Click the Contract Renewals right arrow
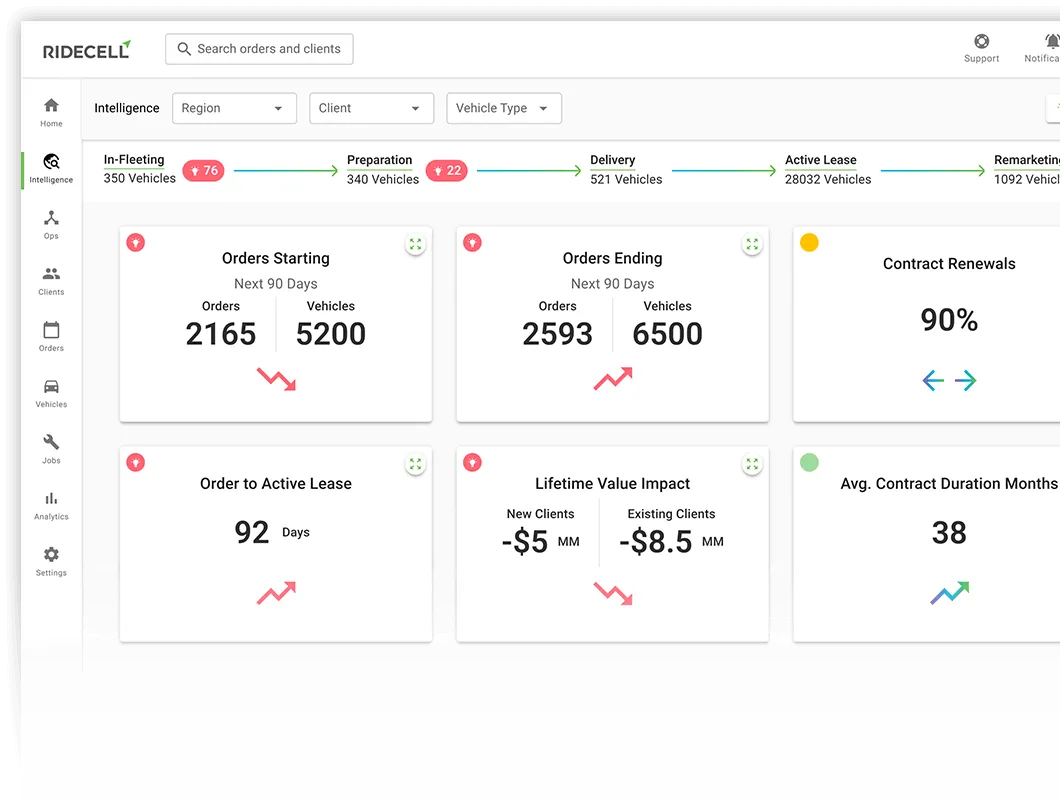Image resolution: width=1060 pixels, height=800 pixels. [965, 381]
